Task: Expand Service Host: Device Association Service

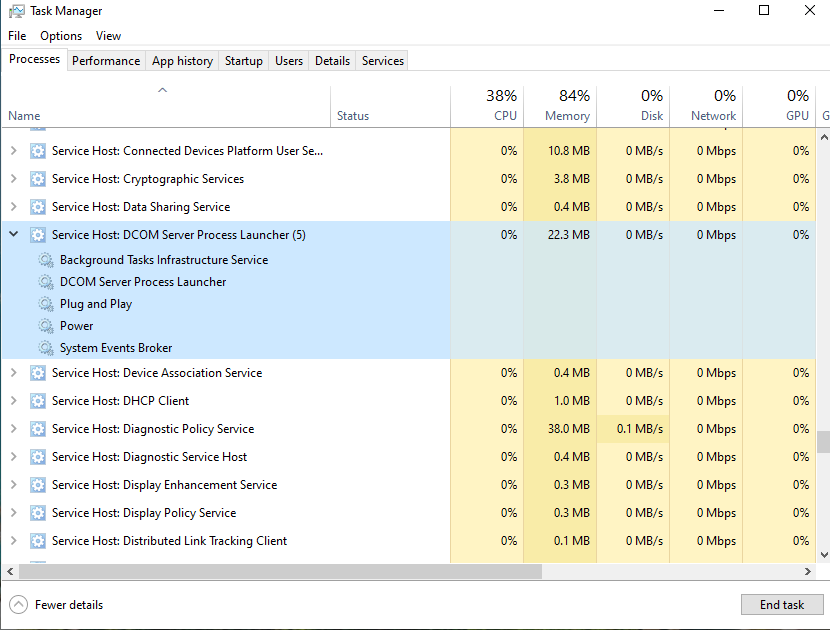Action: point(13,373)
